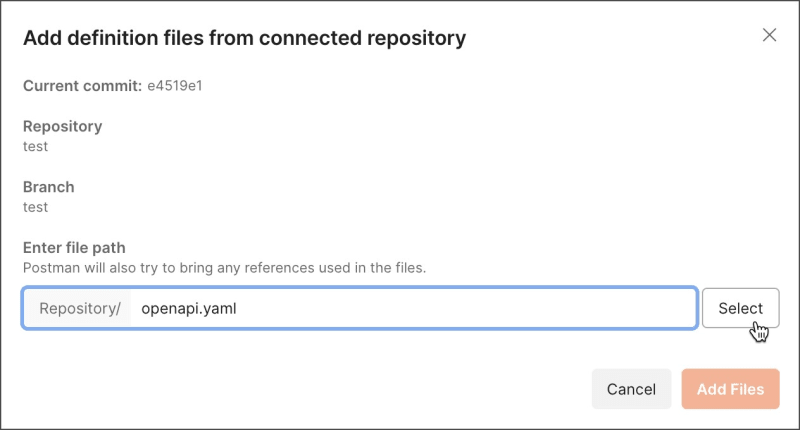Click the Enter file path label
The image size is (800, 430).
point(87,248)
